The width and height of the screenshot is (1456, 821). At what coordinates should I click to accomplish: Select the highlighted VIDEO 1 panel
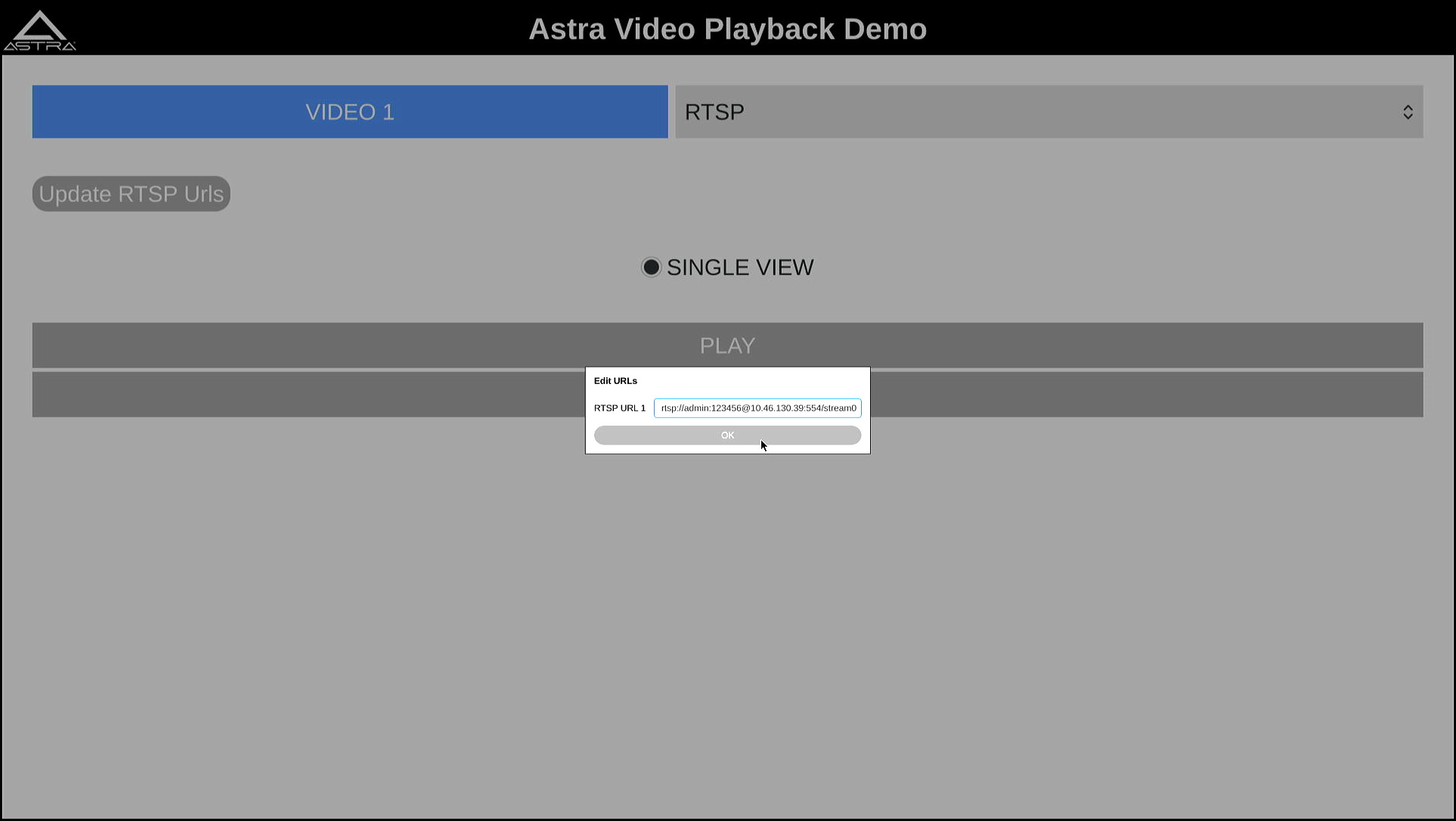349,111
